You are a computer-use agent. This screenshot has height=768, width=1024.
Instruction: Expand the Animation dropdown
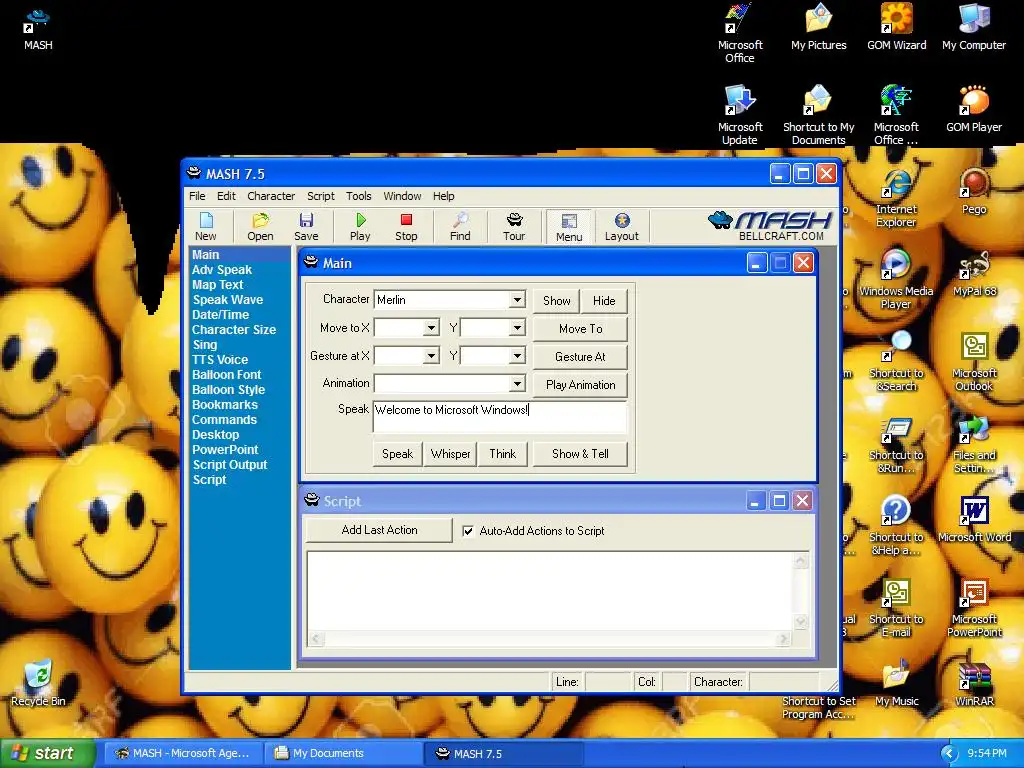tap(517, 383)
